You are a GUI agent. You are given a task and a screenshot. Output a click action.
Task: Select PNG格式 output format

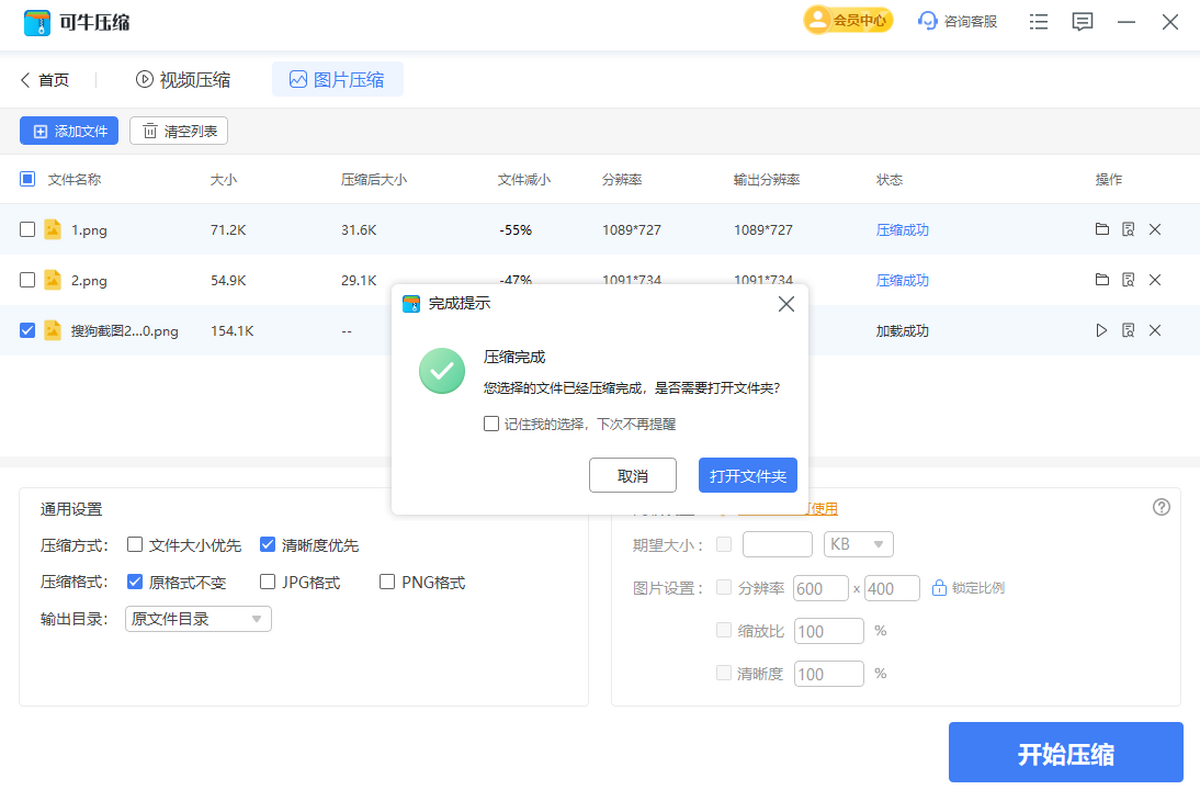[387, 582]
